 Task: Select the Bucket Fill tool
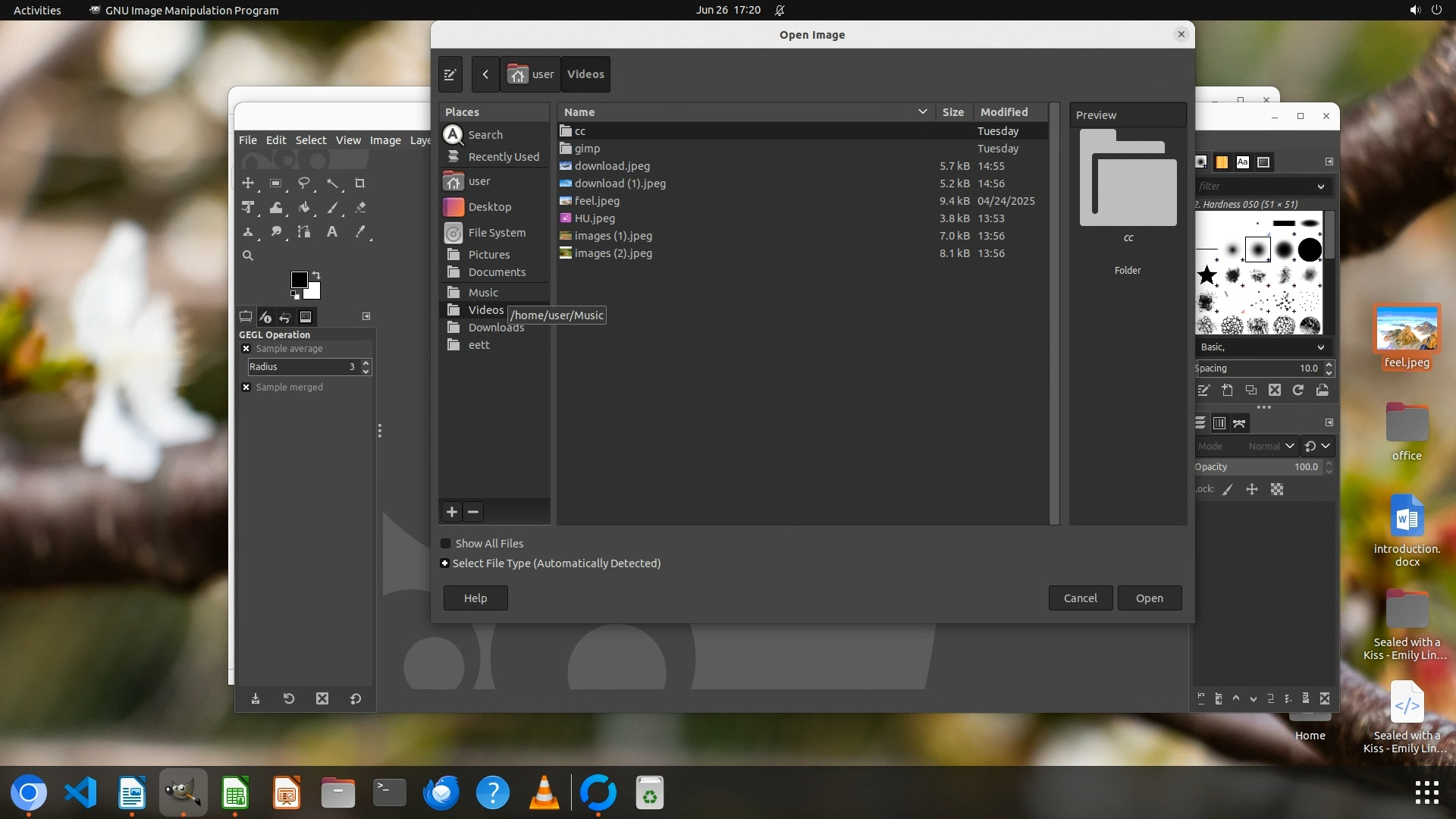[x=304, y=208]
